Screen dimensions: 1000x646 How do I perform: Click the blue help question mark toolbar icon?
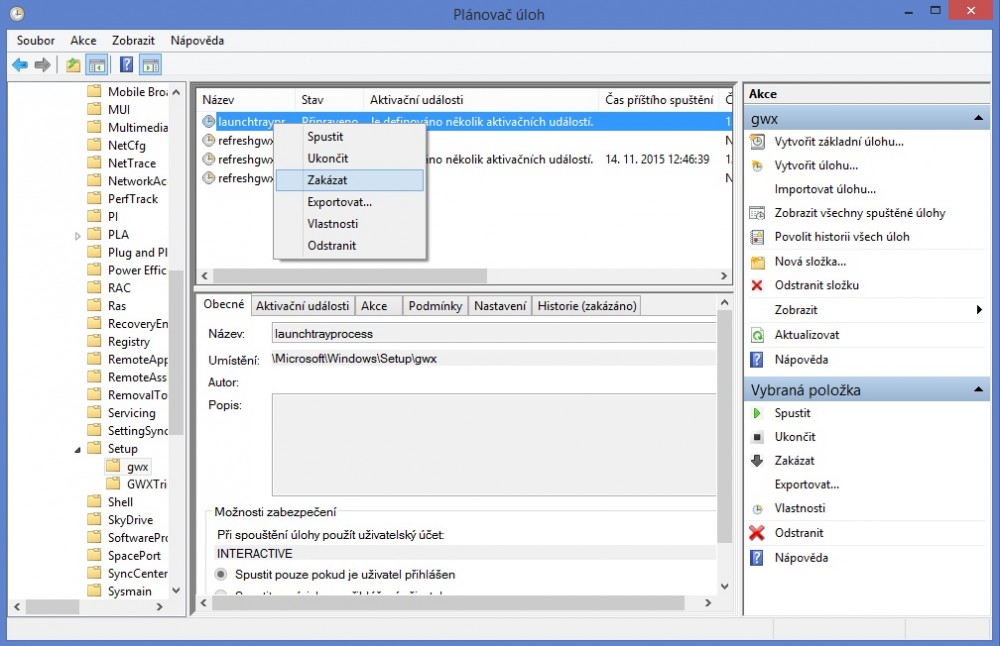click(126, 65)
